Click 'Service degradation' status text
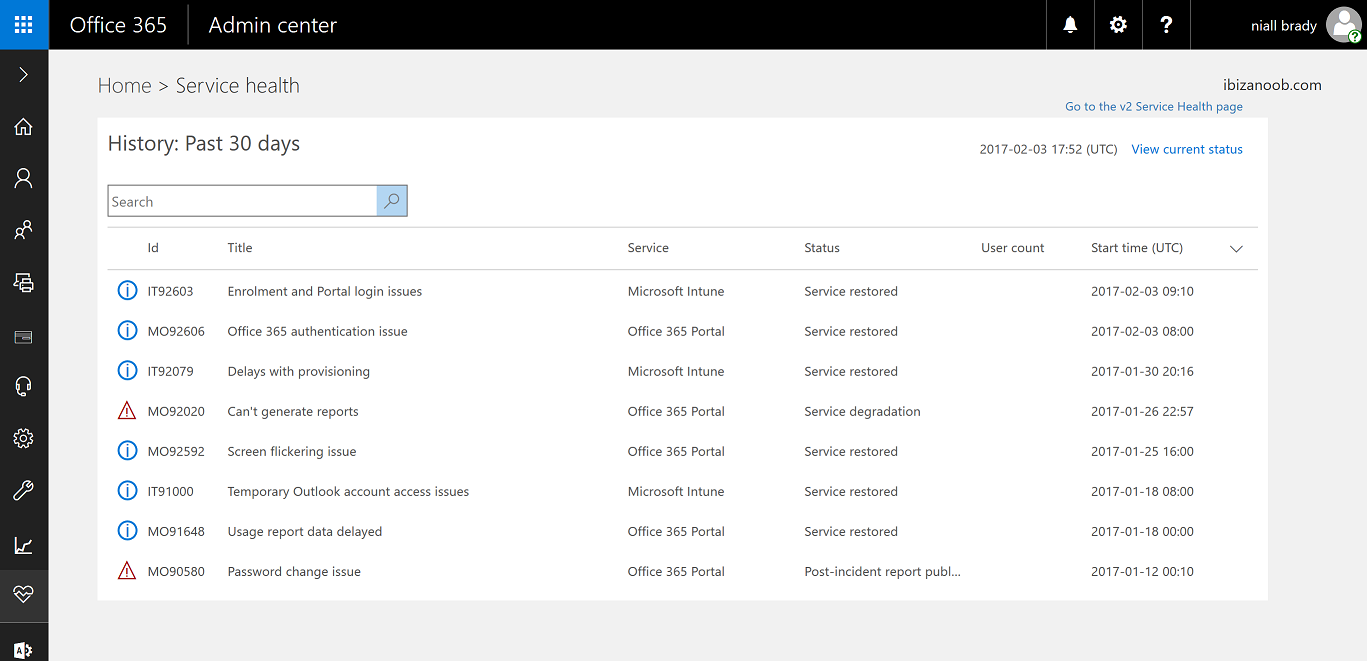1367x661 pixels. pyautogui.click(x=862, y=411)
